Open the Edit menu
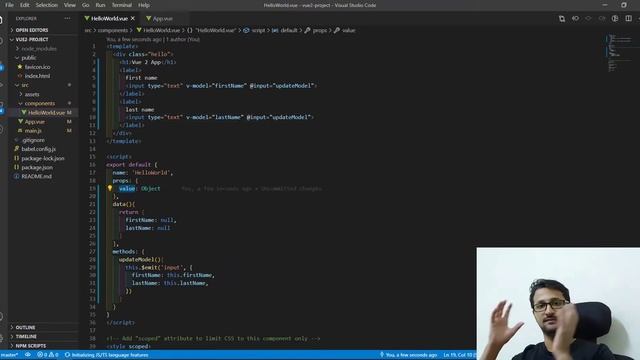The height and width of the screenshot is (360, 640). coord(24,5)
